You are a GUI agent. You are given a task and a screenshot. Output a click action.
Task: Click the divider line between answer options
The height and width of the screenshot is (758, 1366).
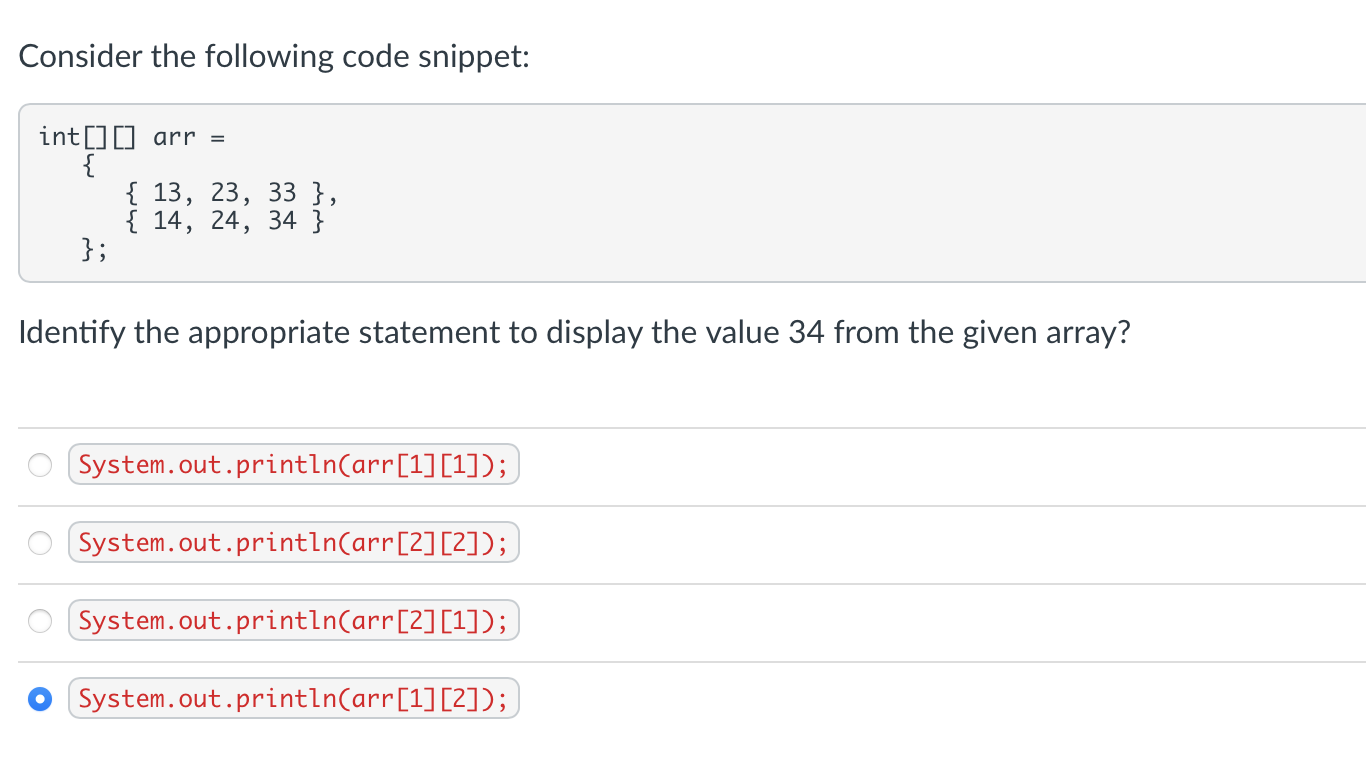683,504
